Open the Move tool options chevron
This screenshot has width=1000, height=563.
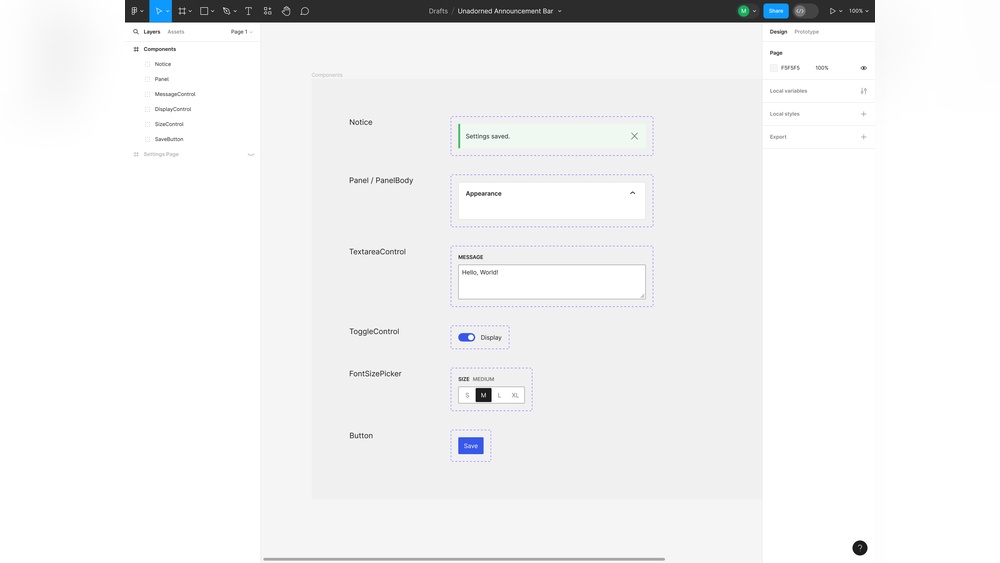[167, 11]
